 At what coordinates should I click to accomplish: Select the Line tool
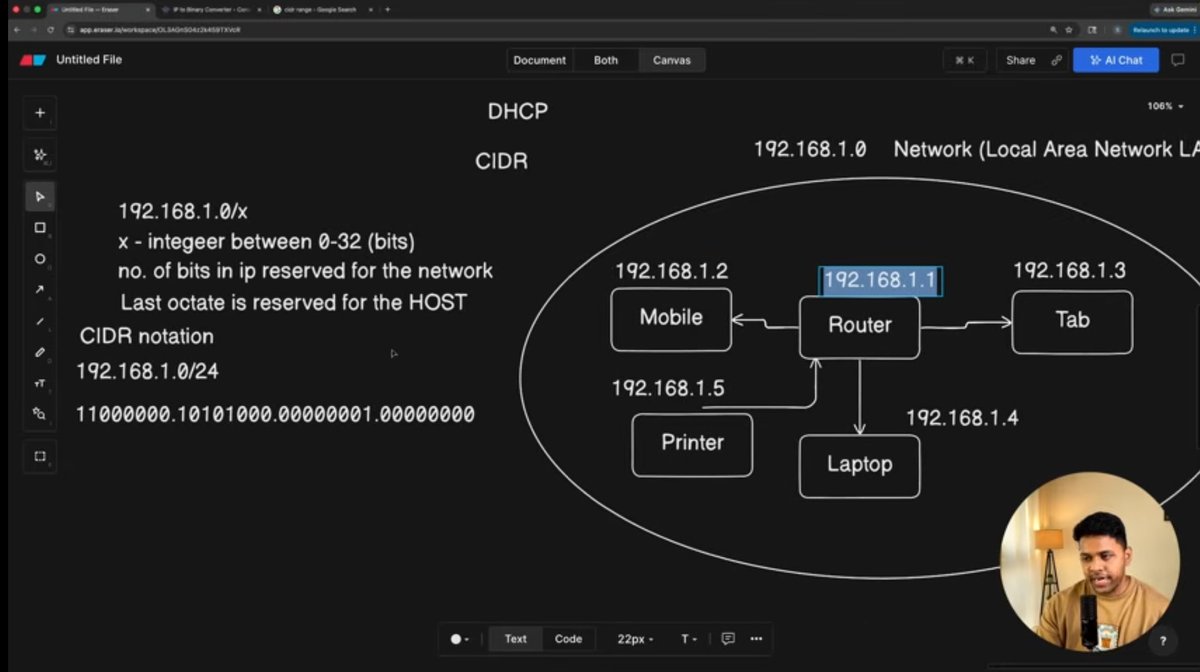40,321
